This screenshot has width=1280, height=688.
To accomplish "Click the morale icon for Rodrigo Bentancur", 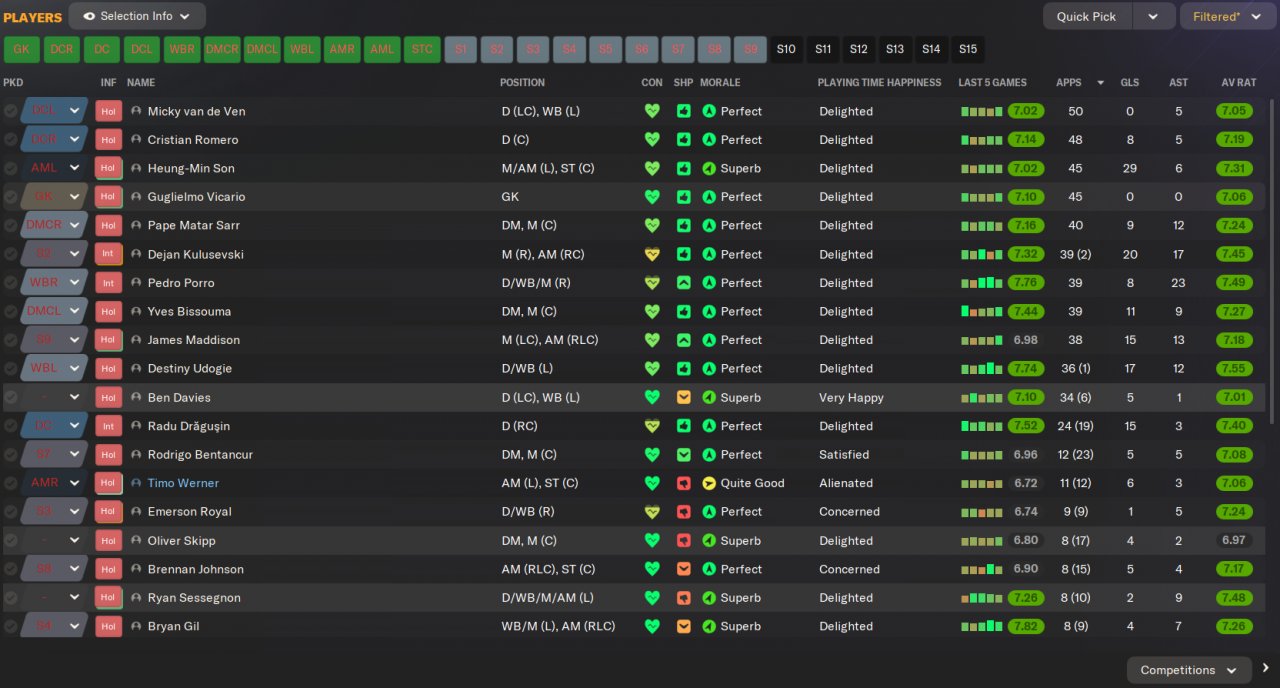I will pos(709,455).
